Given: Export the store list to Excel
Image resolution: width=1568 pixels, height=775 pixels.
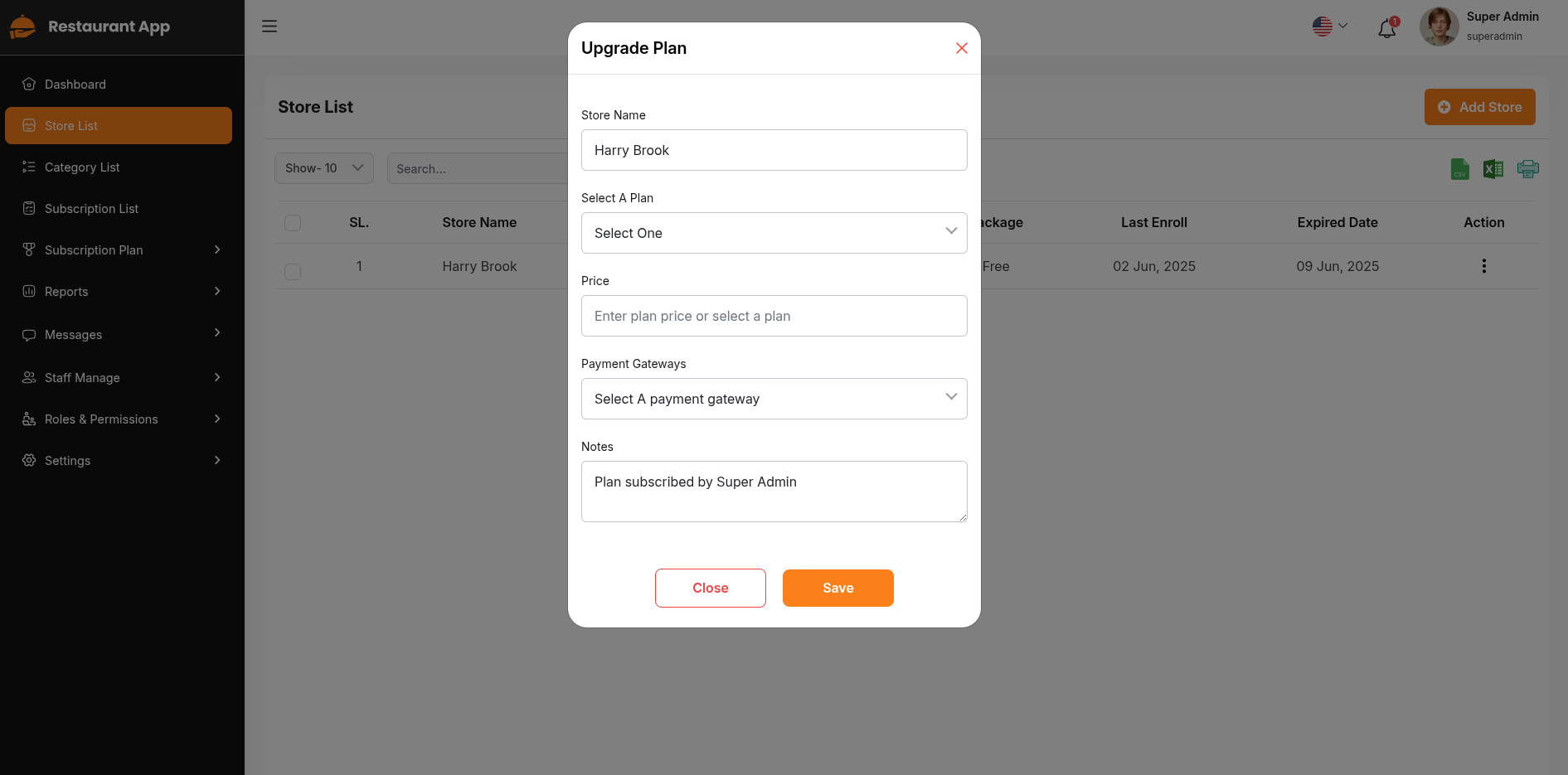Looking at the screenshot, I should point(1493,169).
